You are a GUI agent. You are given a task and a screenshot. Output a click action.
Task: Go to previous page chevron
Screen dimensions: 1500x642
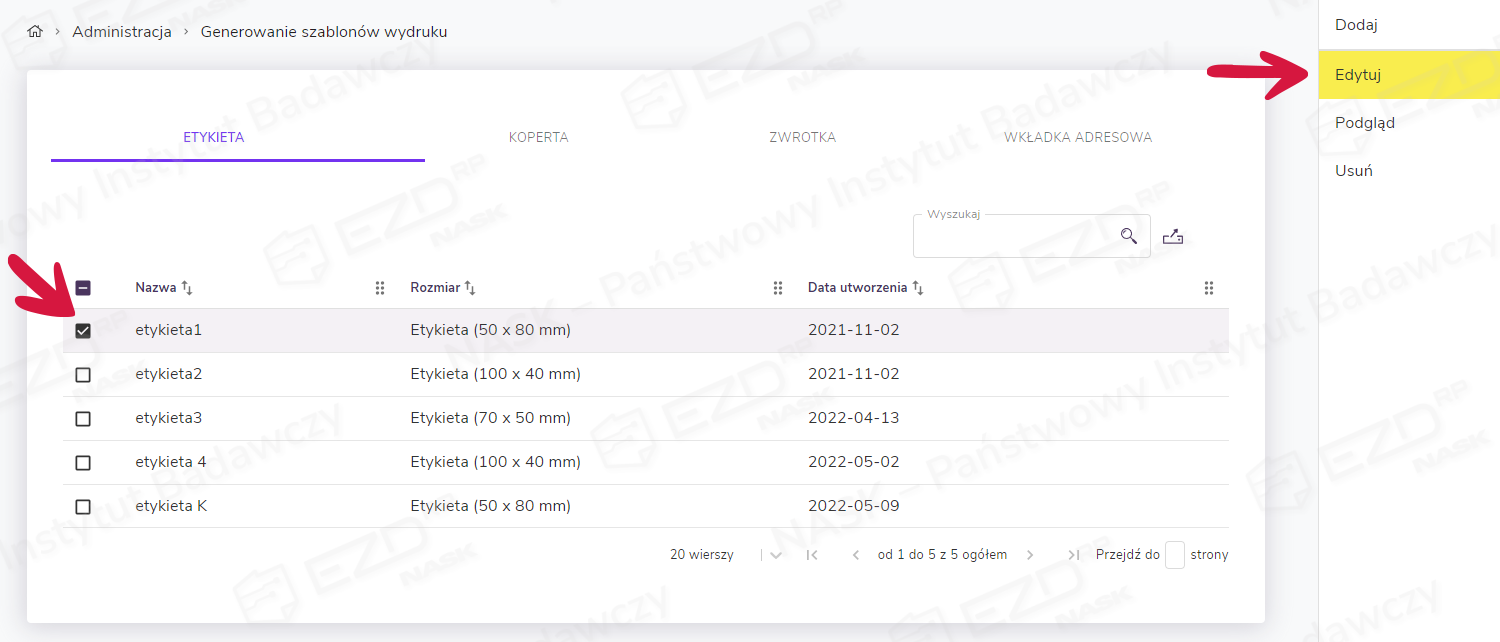tap(856, 555)
